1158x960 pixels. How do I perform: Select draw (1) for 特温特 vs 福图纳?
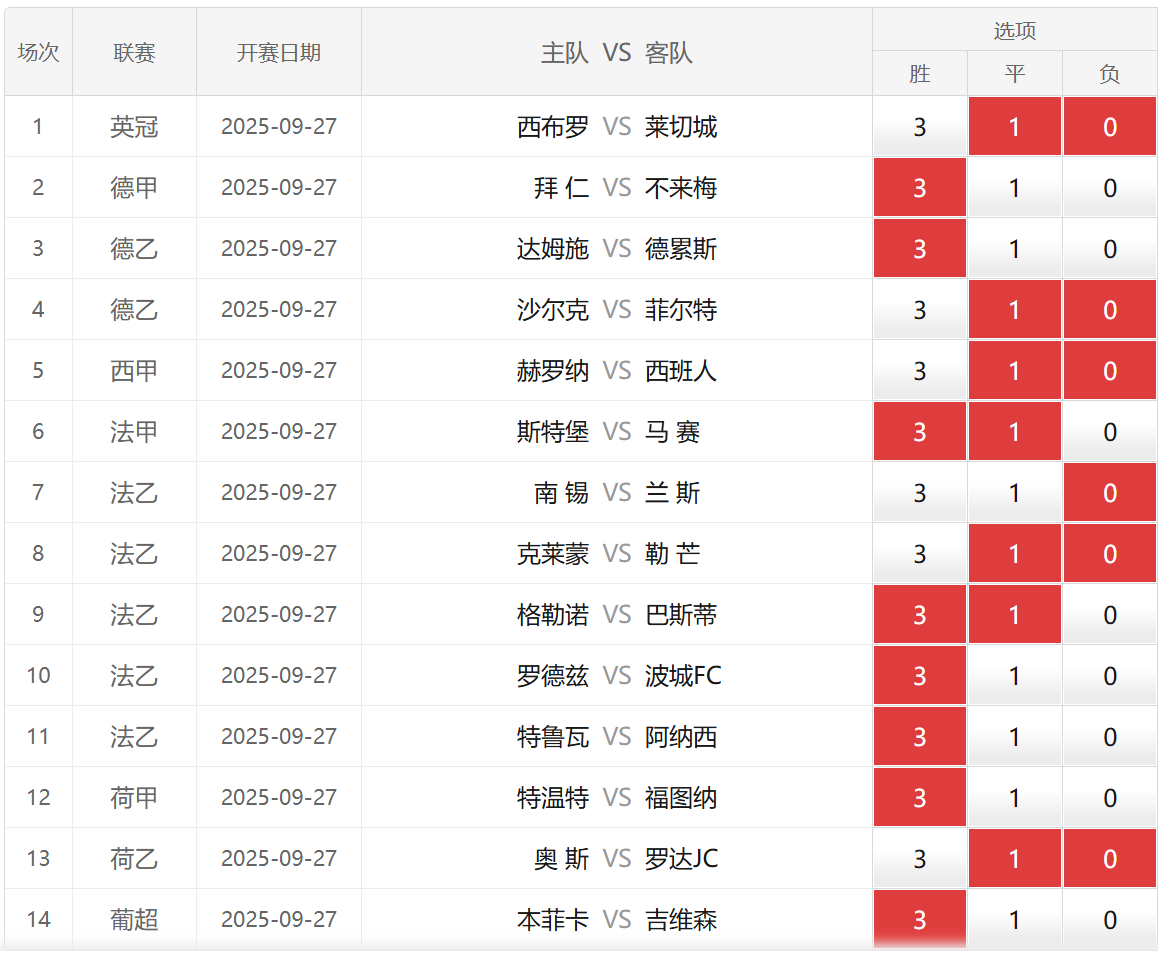point(1014,798)
